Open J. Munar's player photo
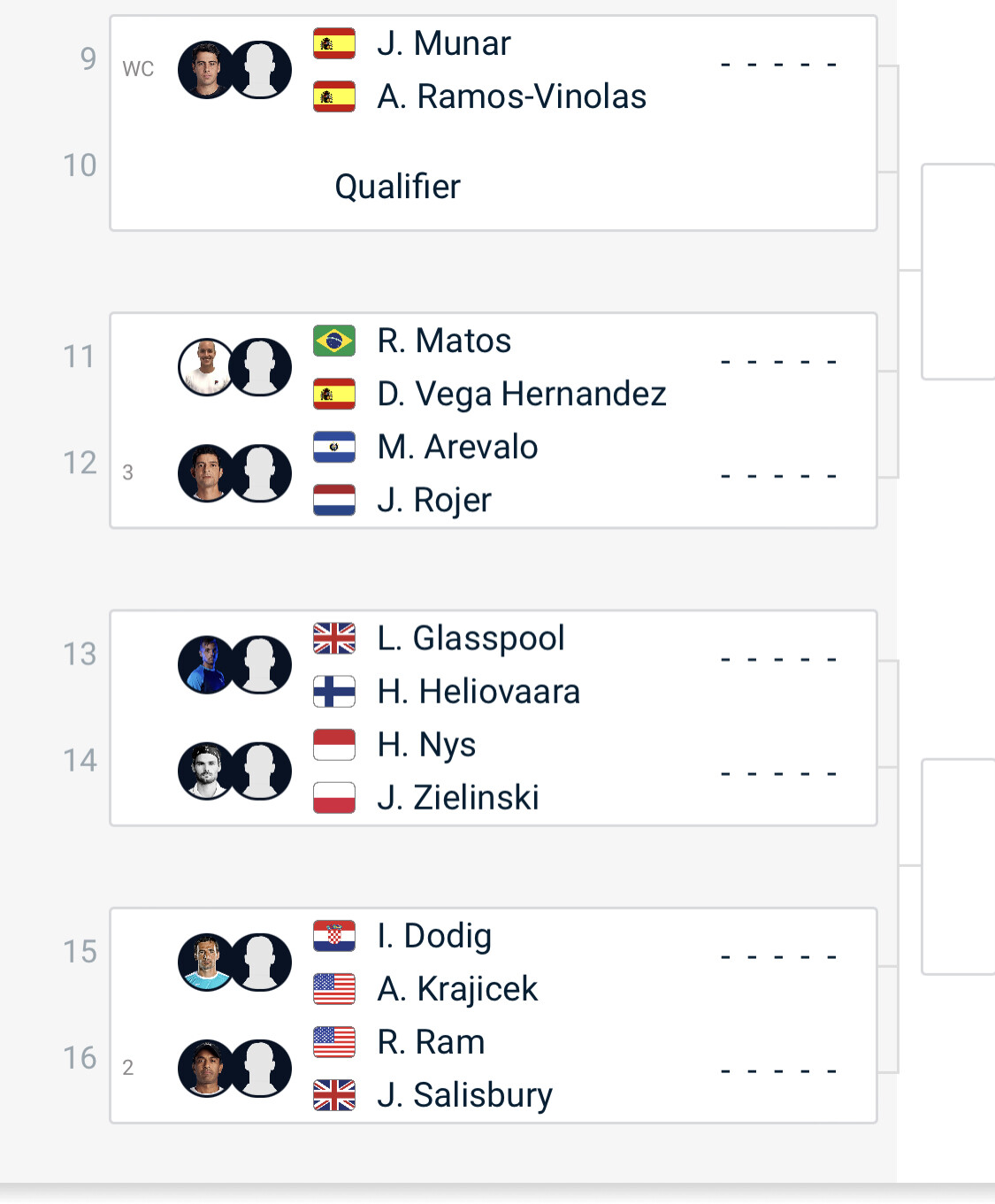This screenshot has width=995, height=1204. [x=206, y=70]
